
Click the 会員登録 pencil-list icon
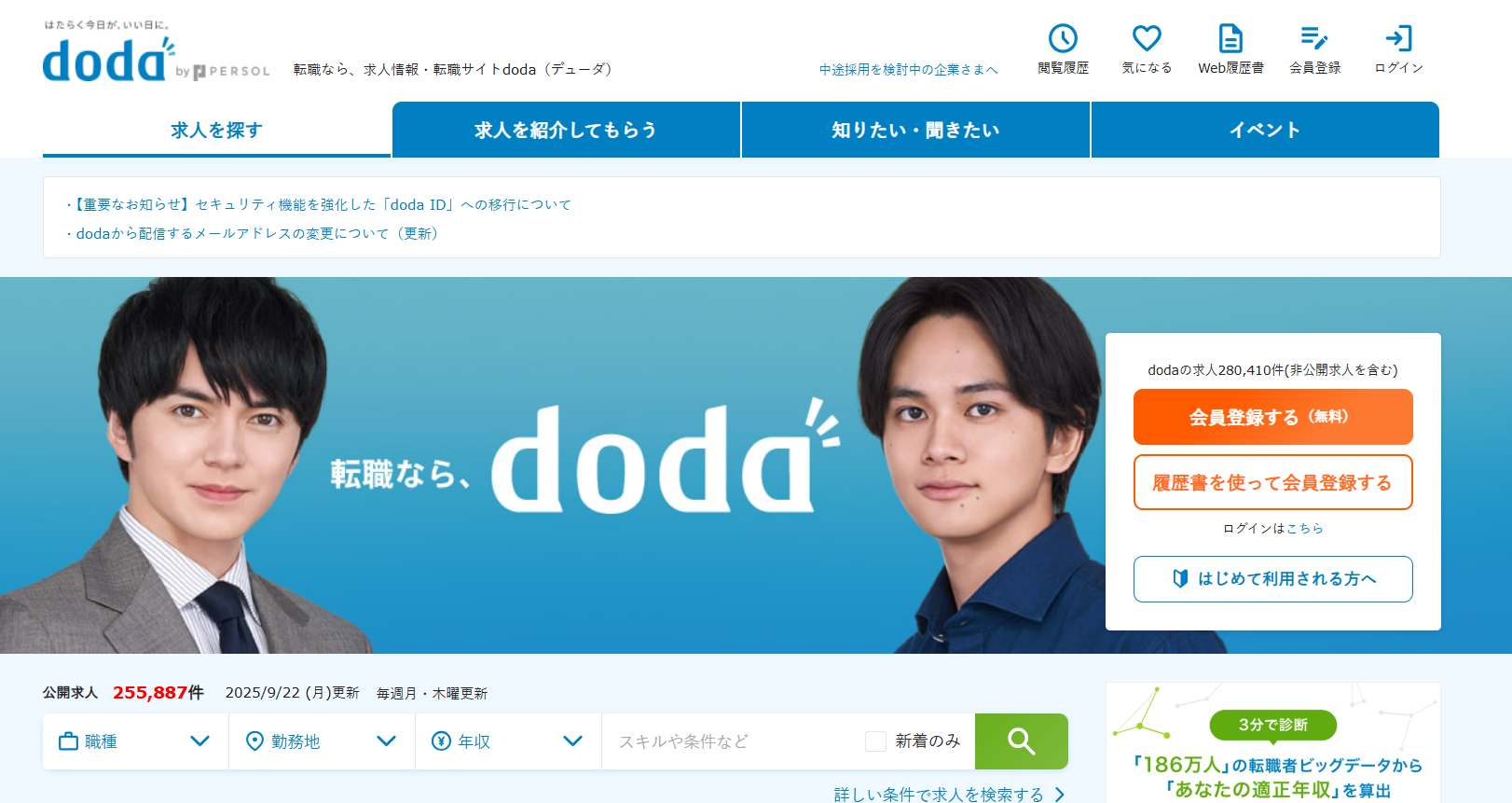click(1314, 38)
